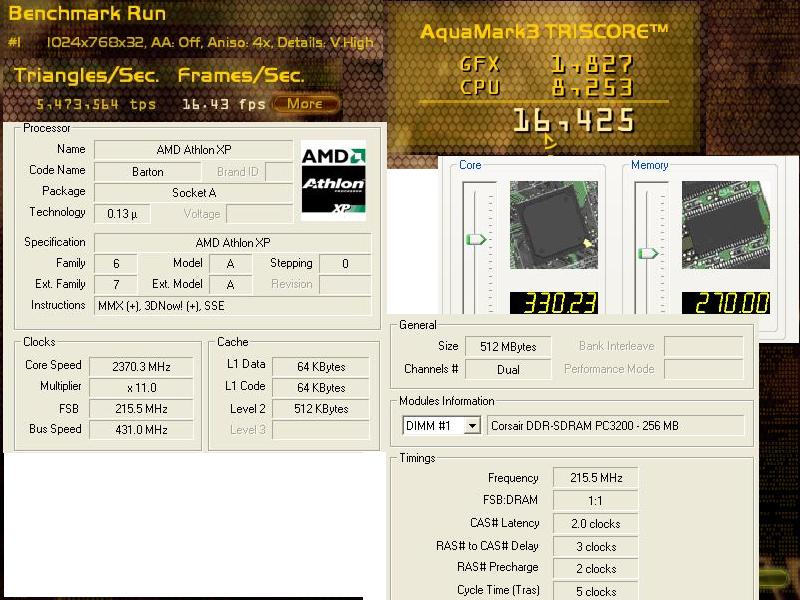Viewport: 800px width, 600px height.
Task: Click the 5,473,564 tps triangles value
Action: coord(96,105)
